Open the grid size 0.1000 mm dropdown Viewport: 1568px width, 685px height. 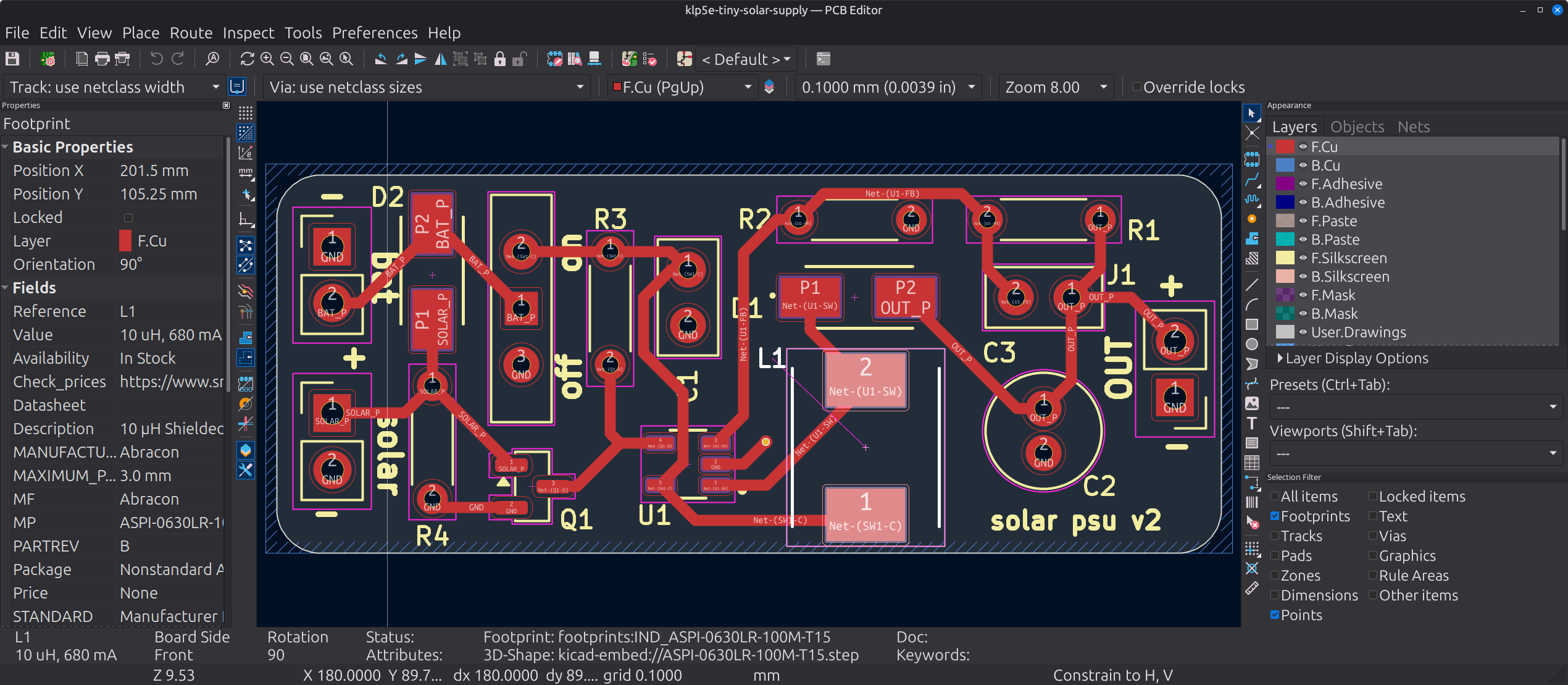pyautogui.click(x=888, y=87)
